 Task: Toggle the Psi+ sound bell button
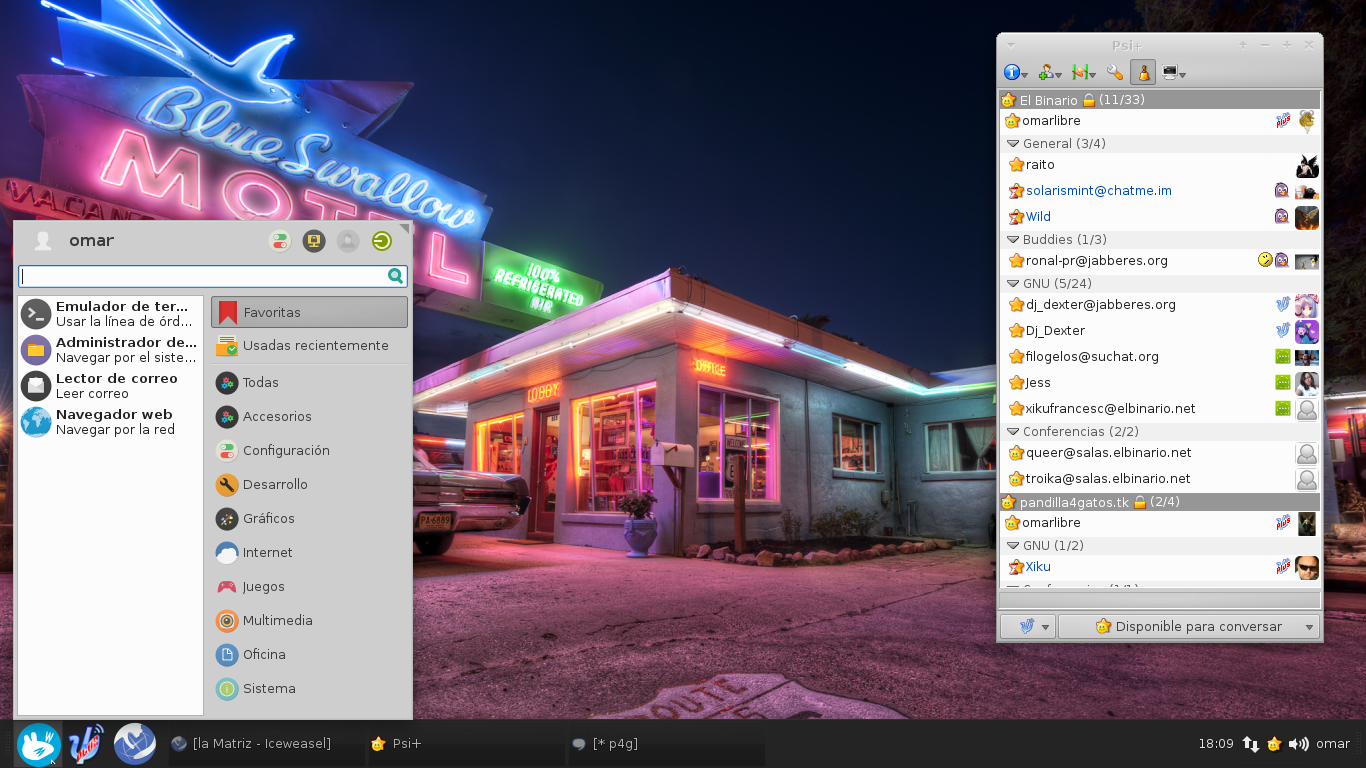pos(1143,73)
